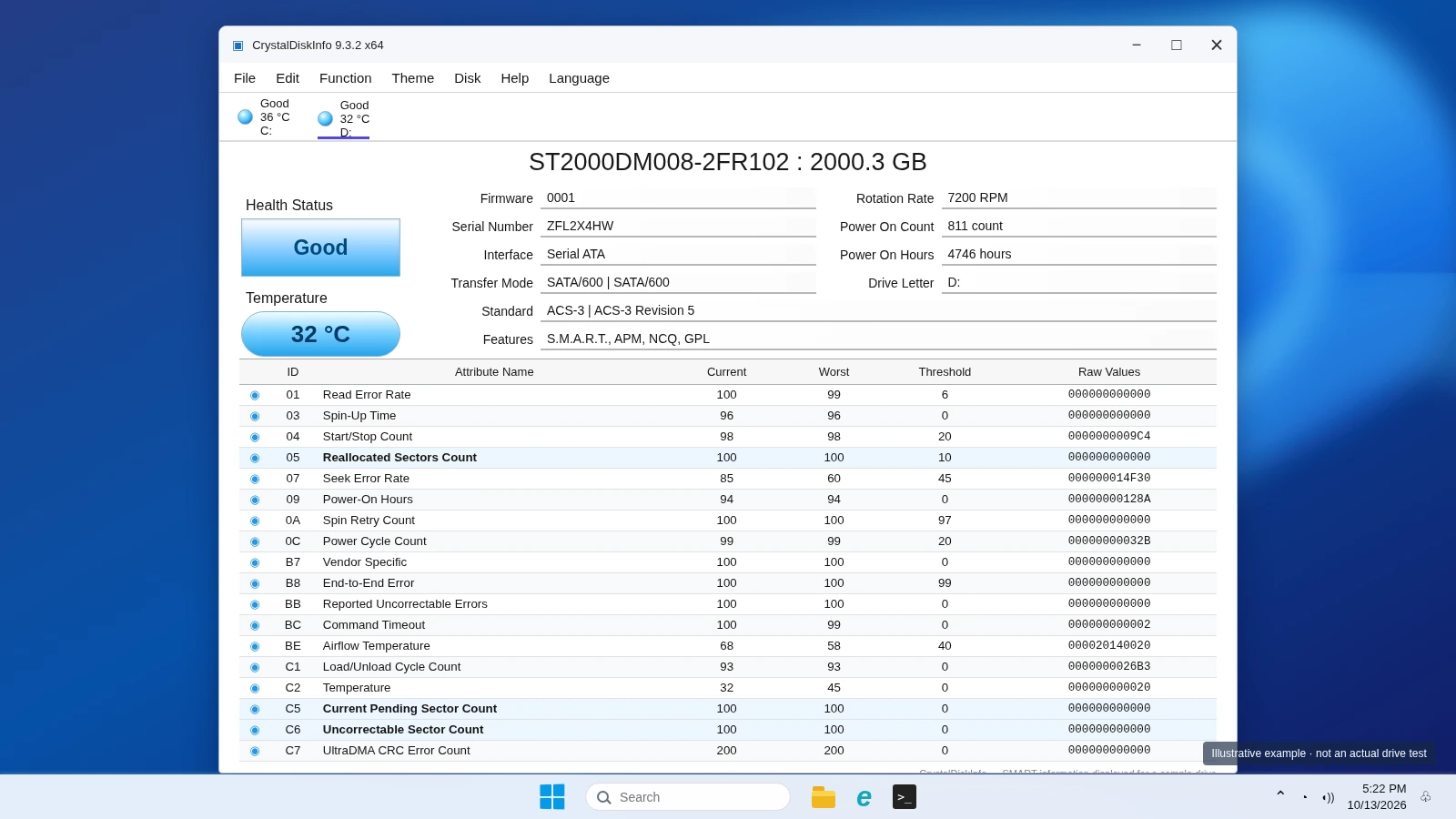Click the Power On Hours value field

click(x=1079, y=255)
